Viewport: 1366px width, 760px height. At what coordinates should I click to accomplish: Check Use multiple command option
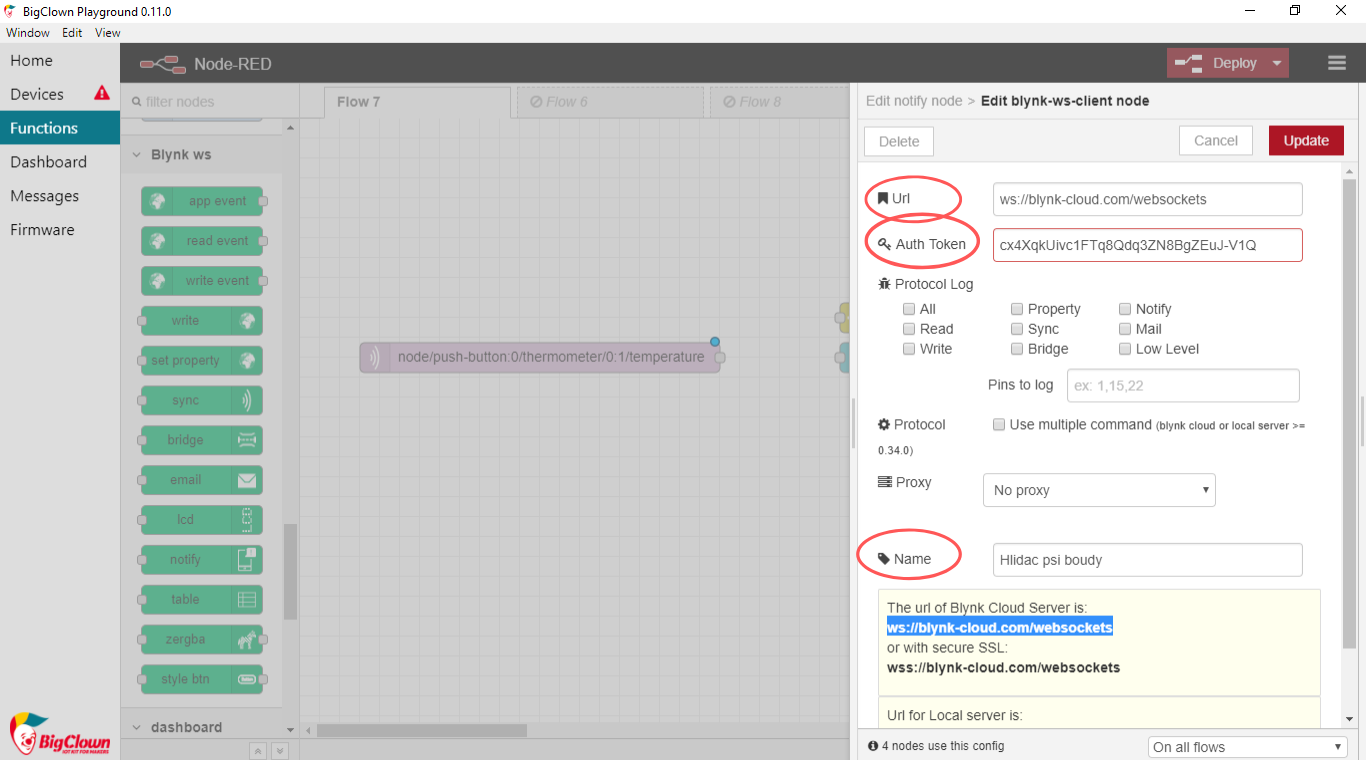[998, 424]
